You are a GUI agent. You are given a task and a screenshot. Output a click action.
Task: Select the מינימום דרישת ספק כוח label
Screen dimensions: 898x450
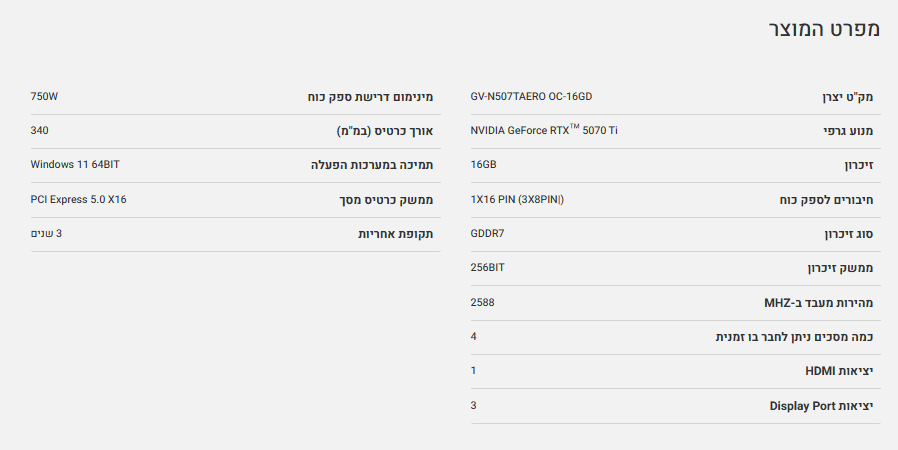370,98
